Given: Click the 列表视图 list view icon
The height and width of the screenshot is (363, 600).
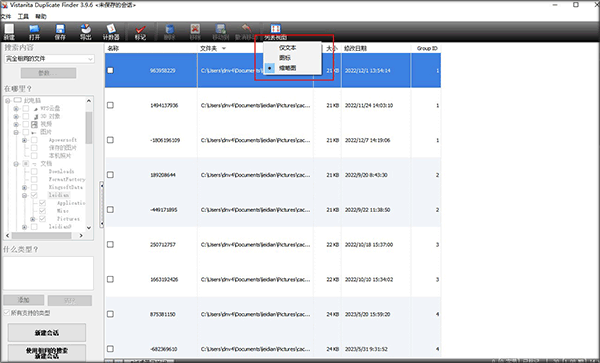Looking at the screenshot, I should click(276, 29).
